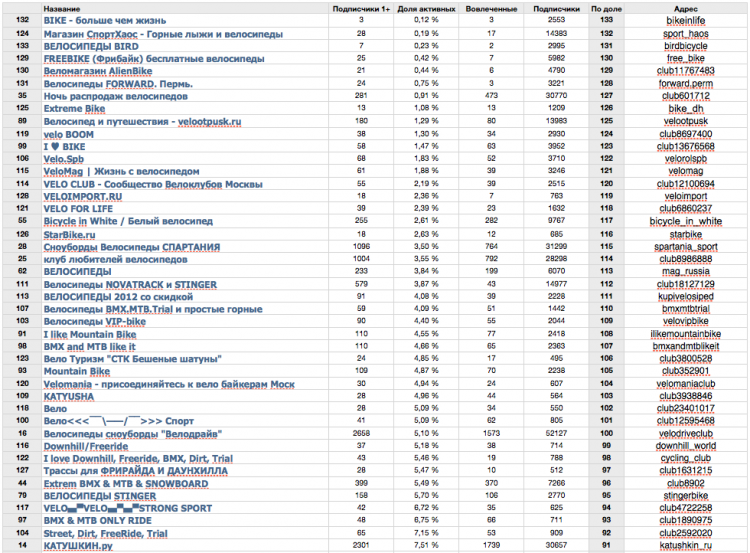The width and height of the screenshot is (750, 553).
Task: Open ВЕЛОСИПЕДЫ 2012 со скидкой link
Action: (118, 297)
